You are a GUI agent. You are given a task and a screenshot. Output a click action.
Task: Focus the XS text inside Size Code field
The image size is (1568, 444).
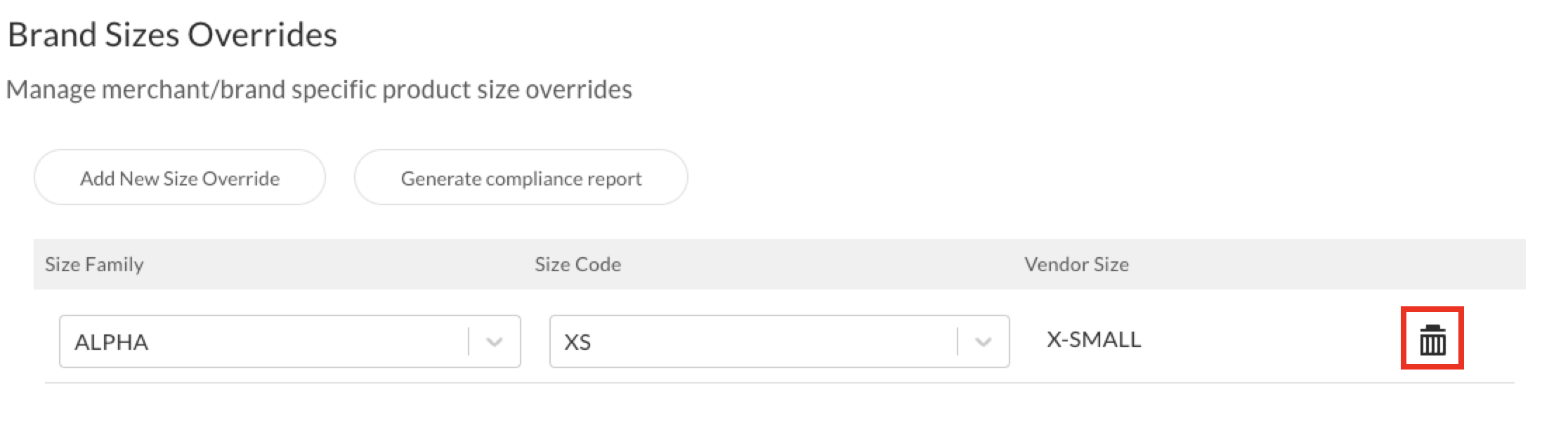click(x=577, y=342)
